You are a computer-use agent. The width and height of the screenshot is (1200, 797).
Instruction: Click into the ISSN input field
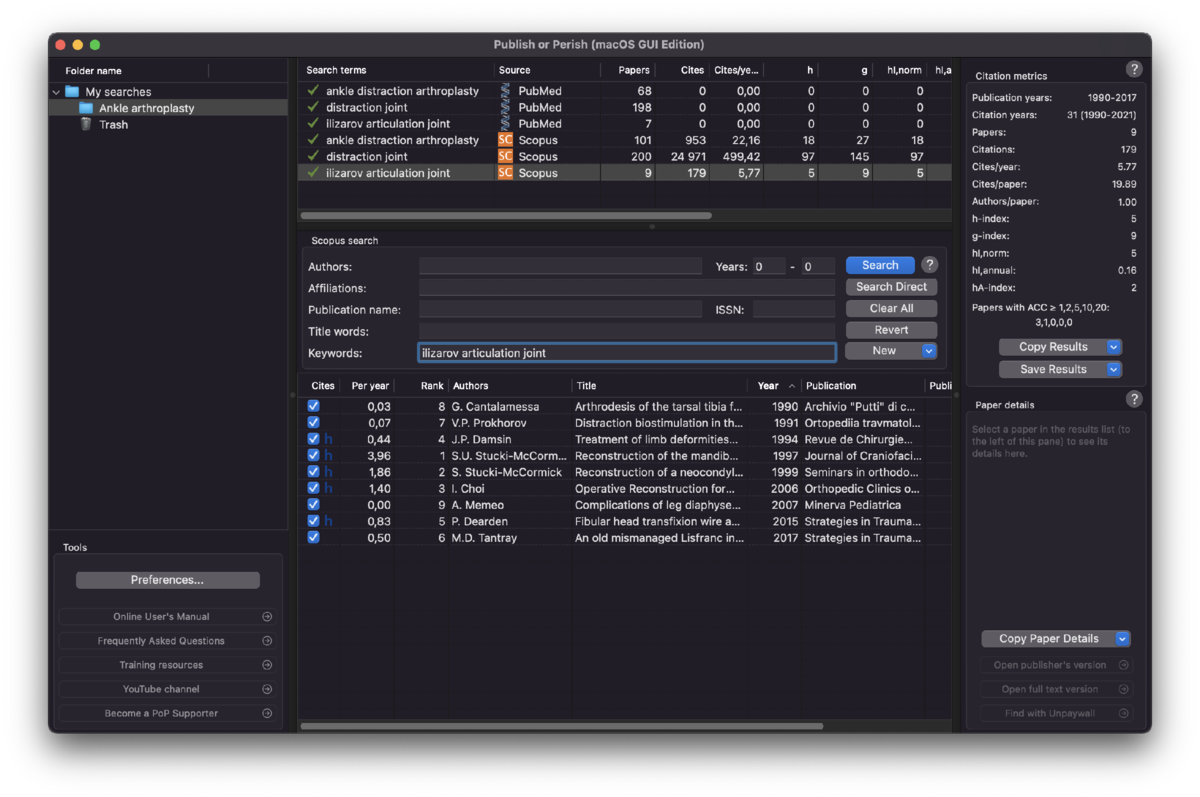point(794,310)
